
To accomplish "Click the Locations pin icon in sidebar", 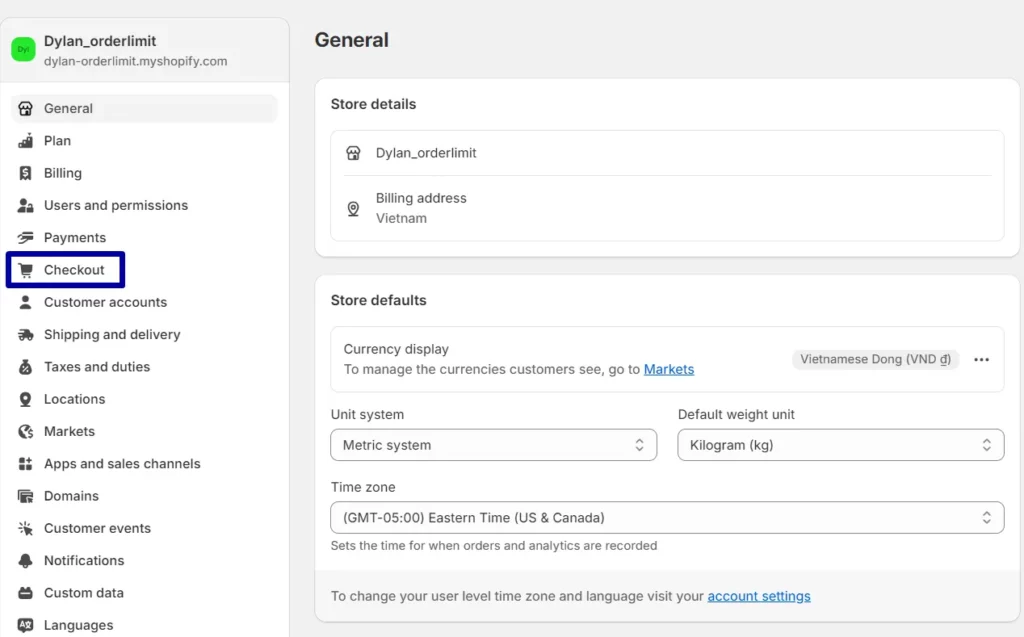I will [x=25, y=399].
